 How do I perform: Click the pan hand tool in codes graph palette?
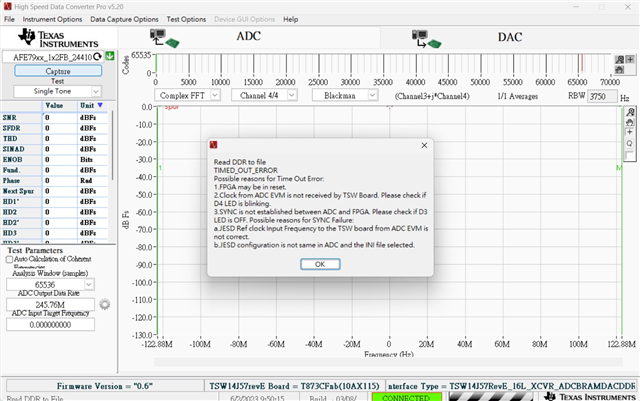pos(620,69)
